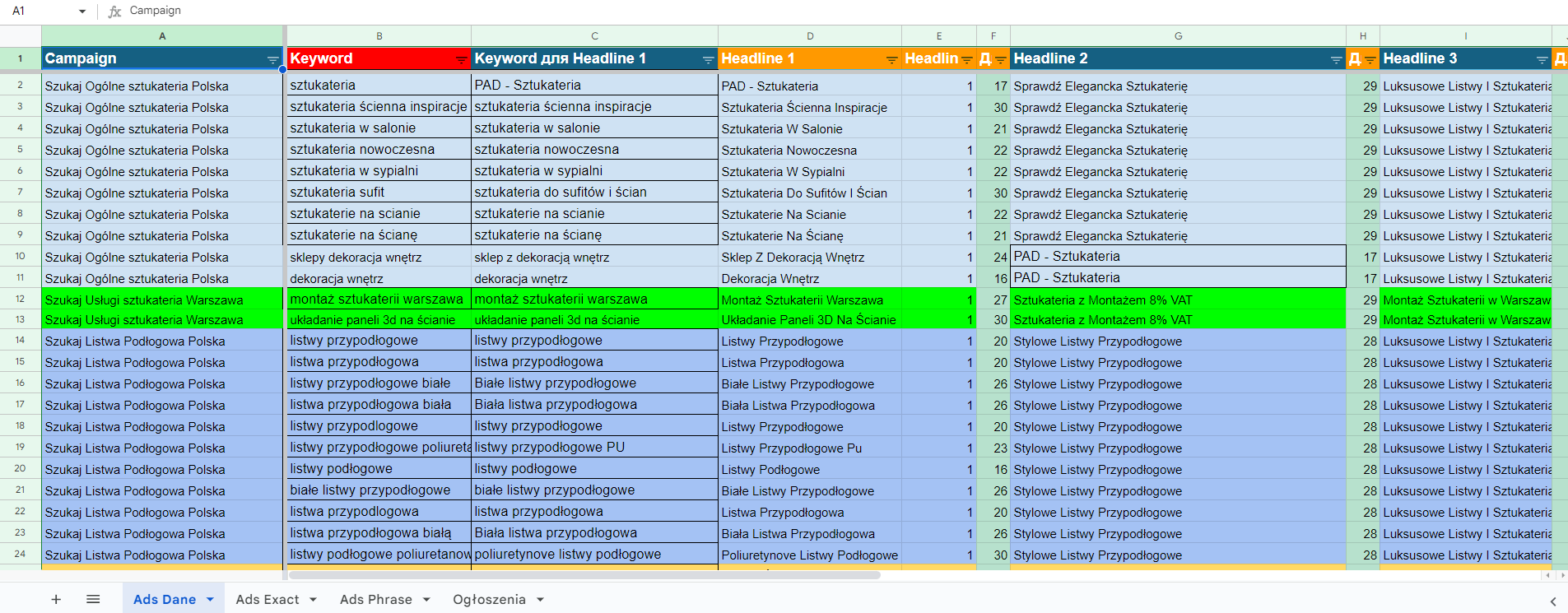Select column D header
Image resolution: width=1568 pixels, height=613 pixels.
point(810,36)
